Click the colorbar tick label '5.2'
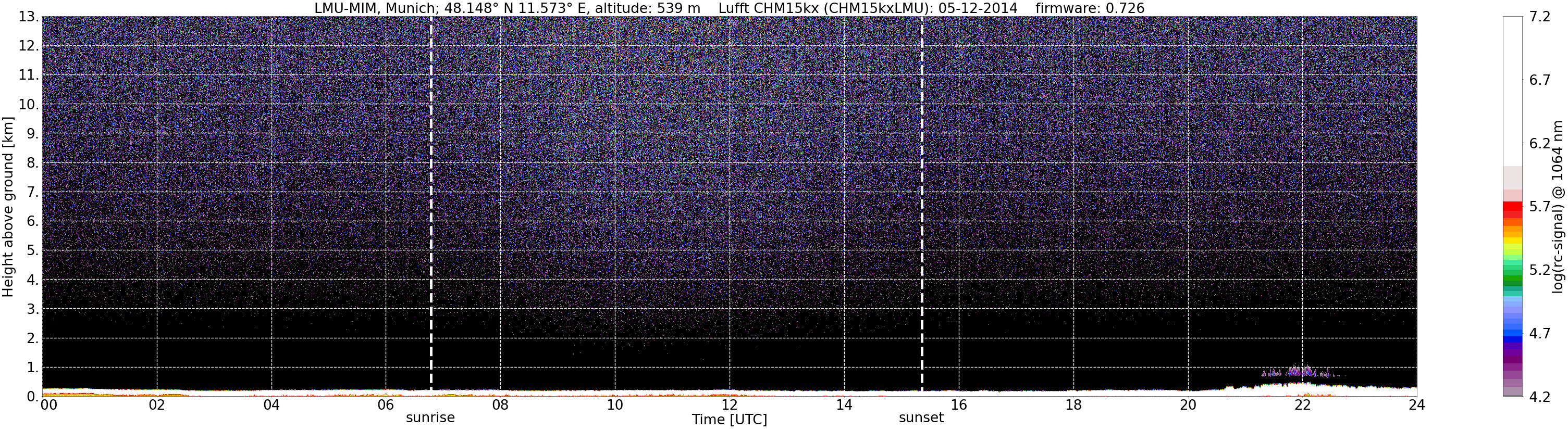 point(1539,270)
